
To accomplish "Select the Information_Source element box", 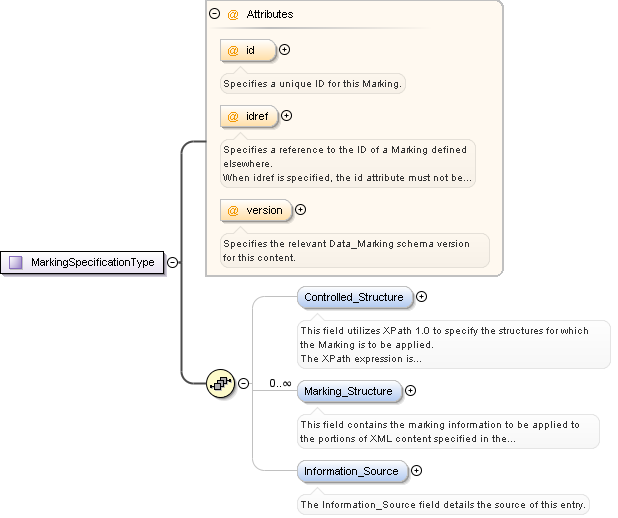I will click(351, 471).
